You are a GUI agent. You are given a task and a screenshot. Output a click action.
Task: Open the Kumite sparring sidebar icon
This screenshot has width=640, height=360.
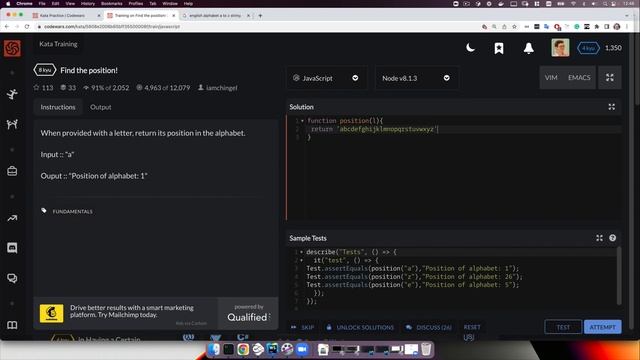click(x=12, y=124)
